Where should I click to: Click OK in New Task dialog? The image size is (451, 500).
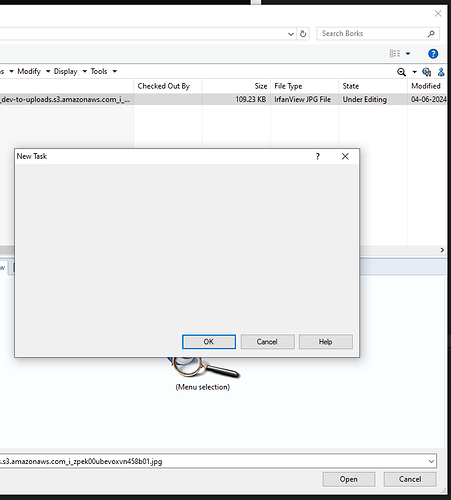[209, 342]
